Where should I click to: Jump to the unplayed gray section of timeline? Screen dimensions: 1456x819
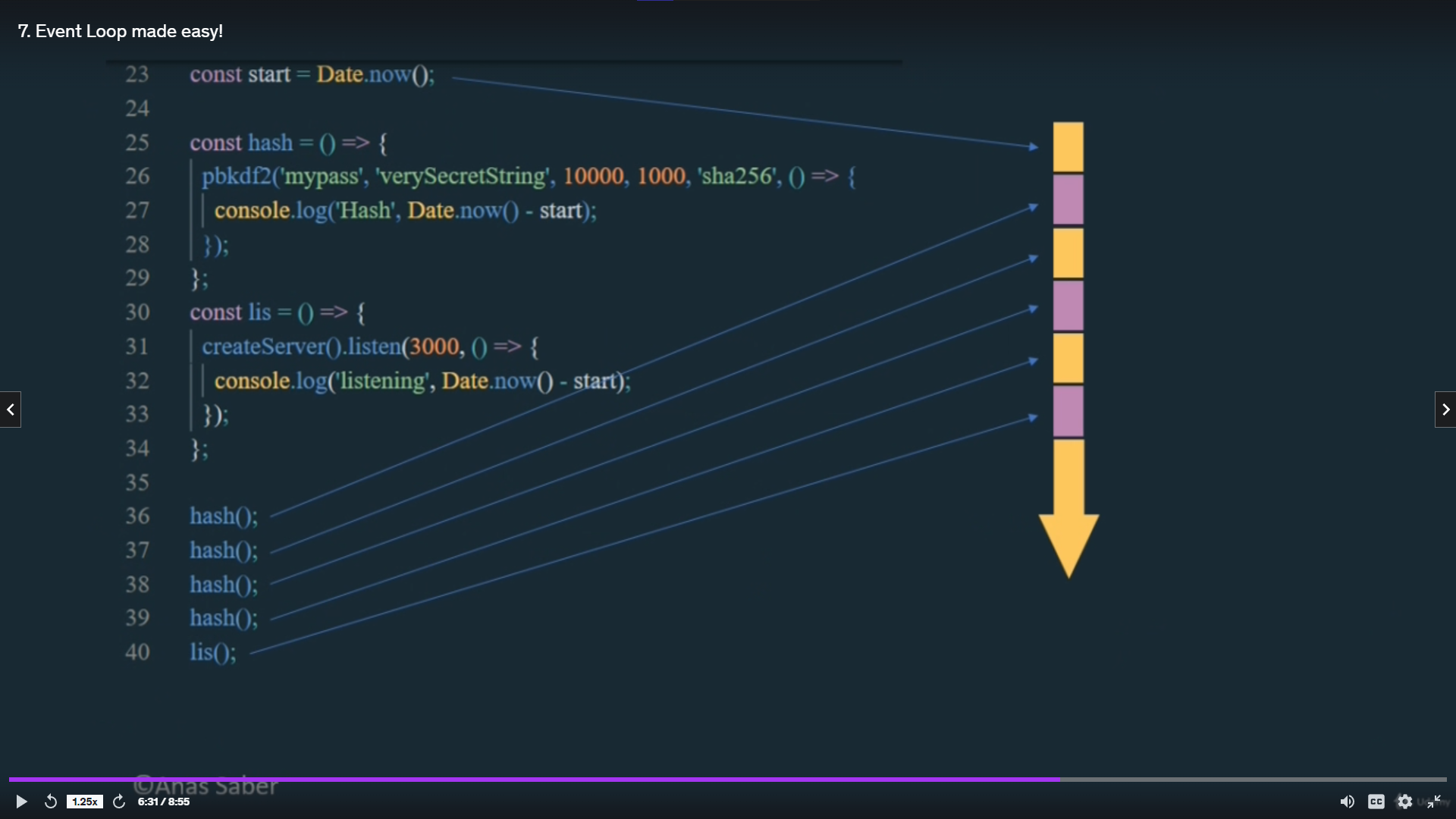point(1251,779)
